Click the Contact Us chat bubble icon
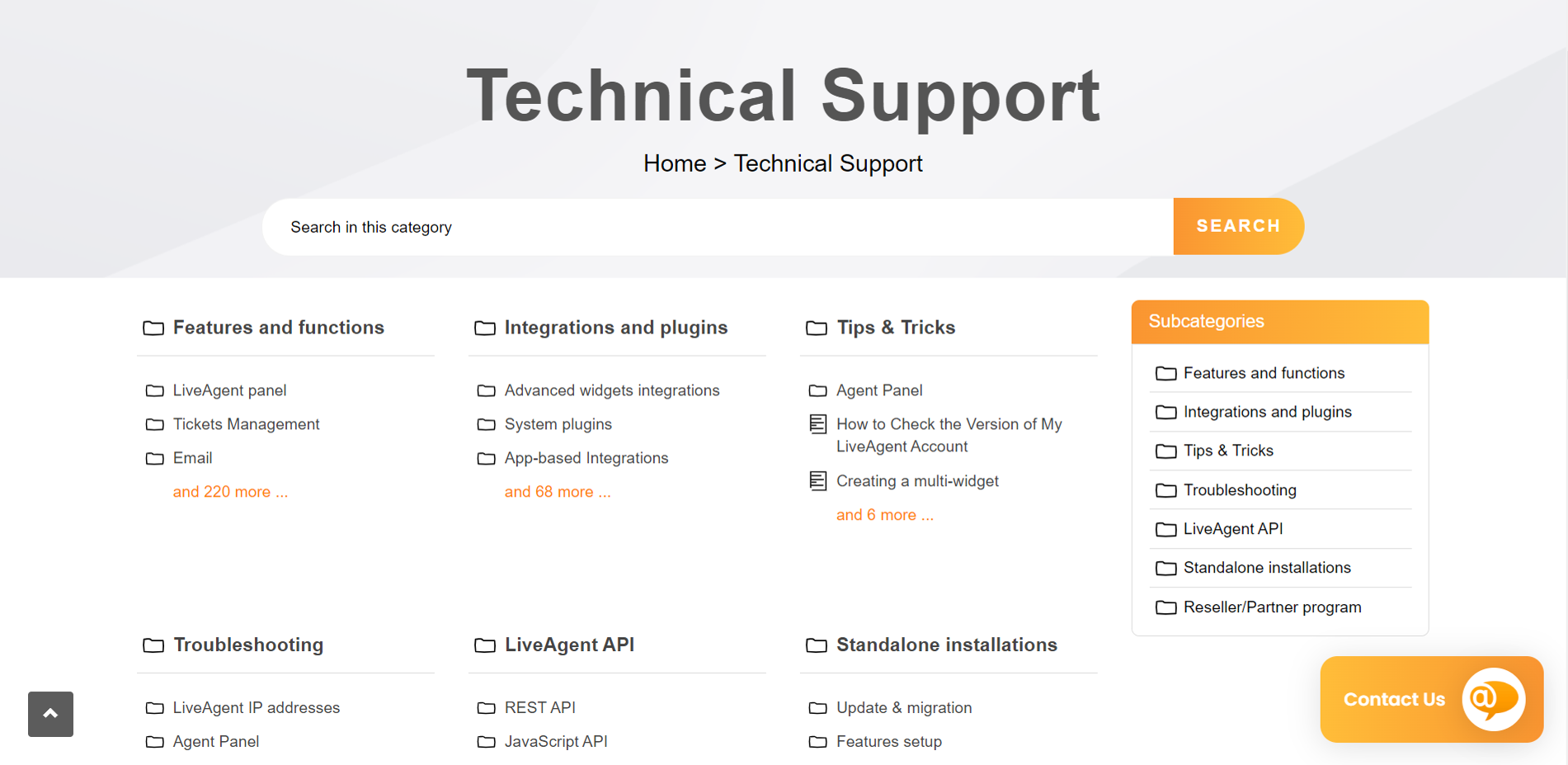The height and width of the screenshot is (765, 1568). point(1494,699)
